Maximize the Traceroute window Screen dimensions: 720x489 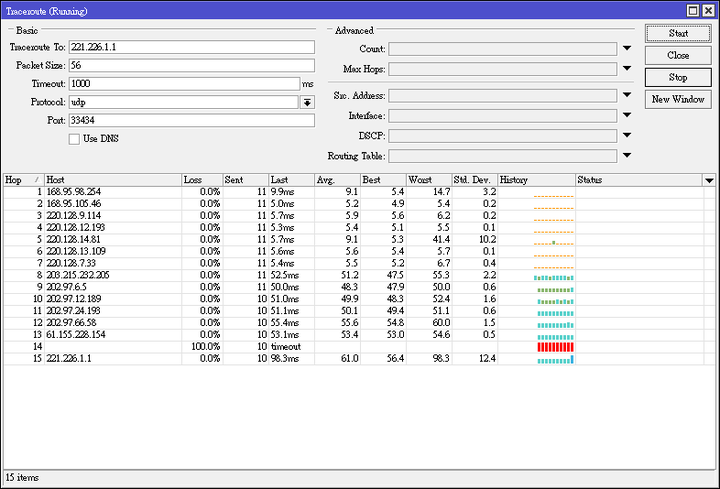(694, 10)
